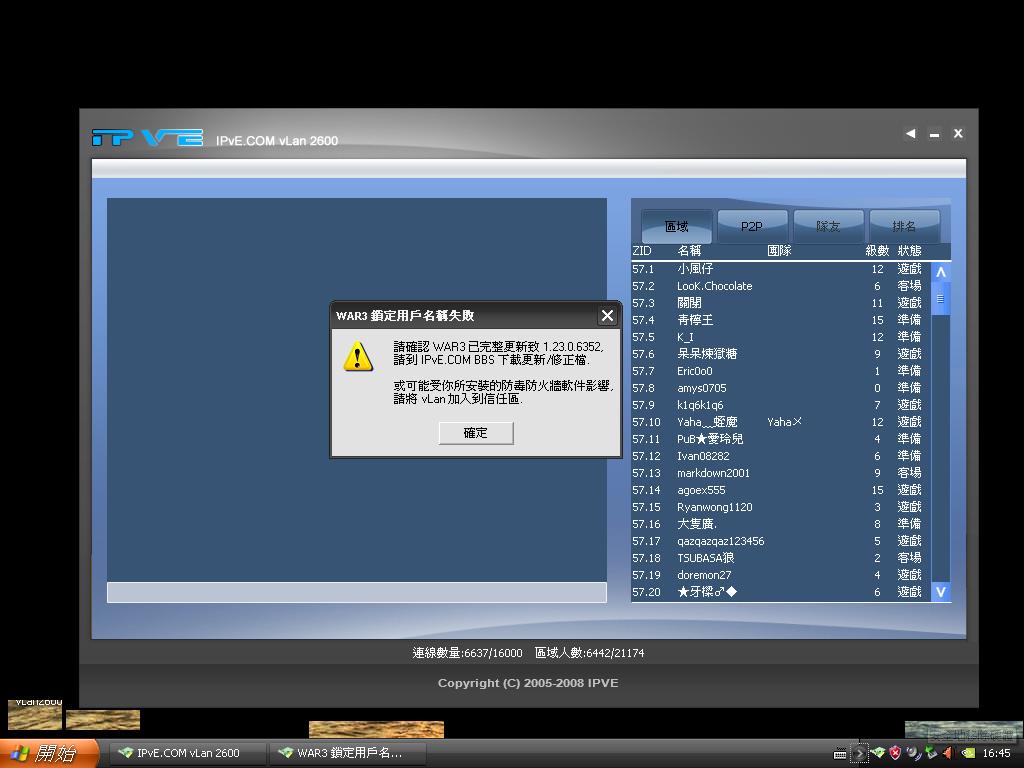Click the 連線數量:6637/16000 status text

pyautogui.click(x=468, y=653)
